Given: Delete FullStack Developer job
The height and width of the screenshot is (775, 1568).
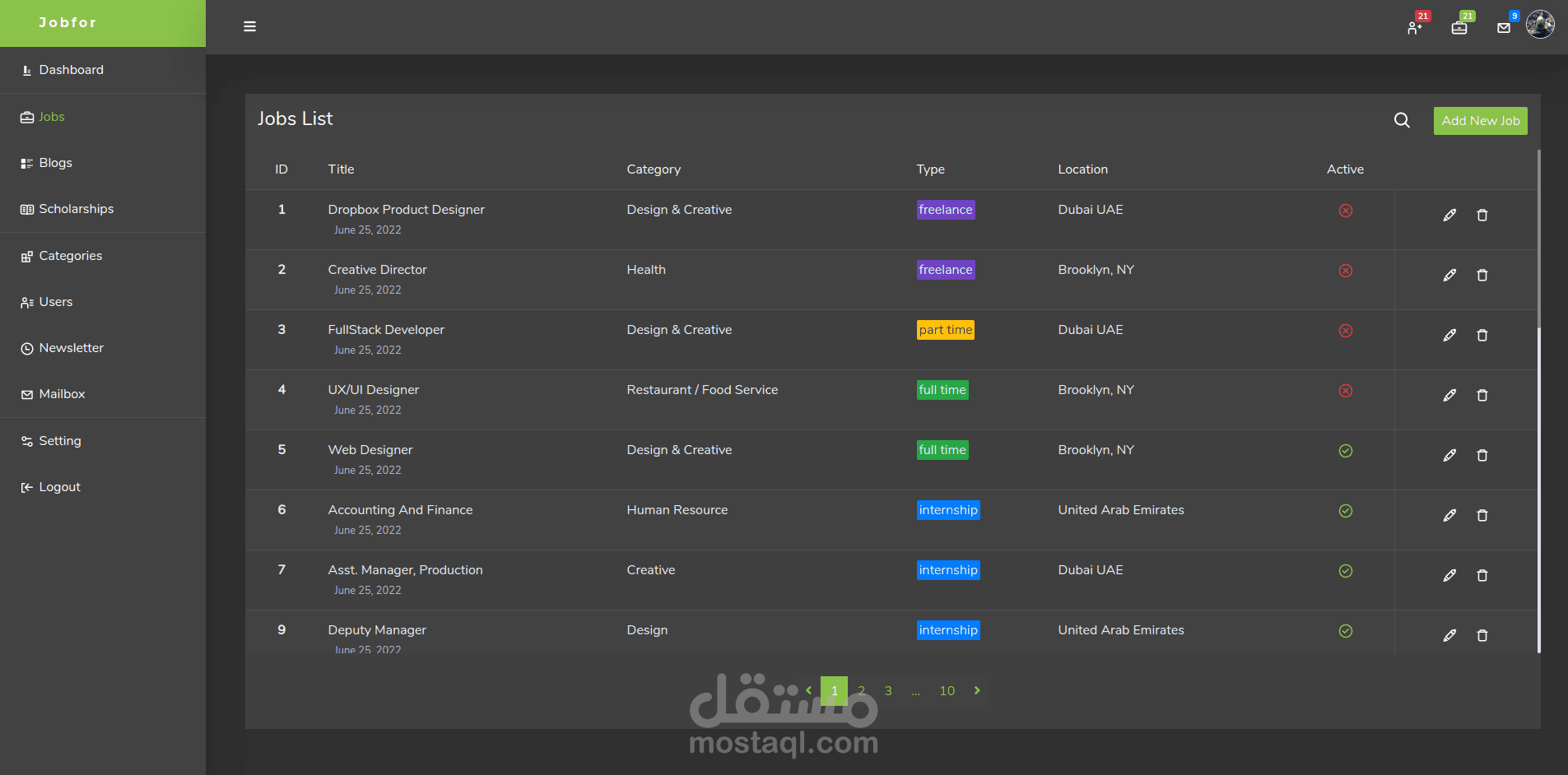Looking at the screenshot, I should 1482,335.
